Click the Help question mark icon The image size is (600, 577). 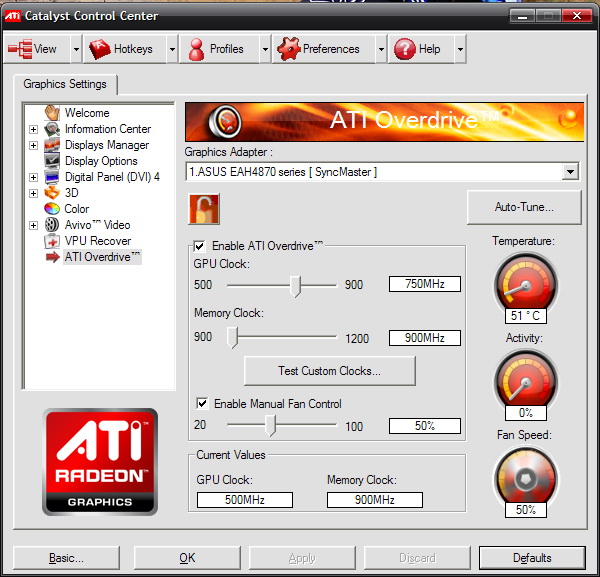click(x=404, y=49)
